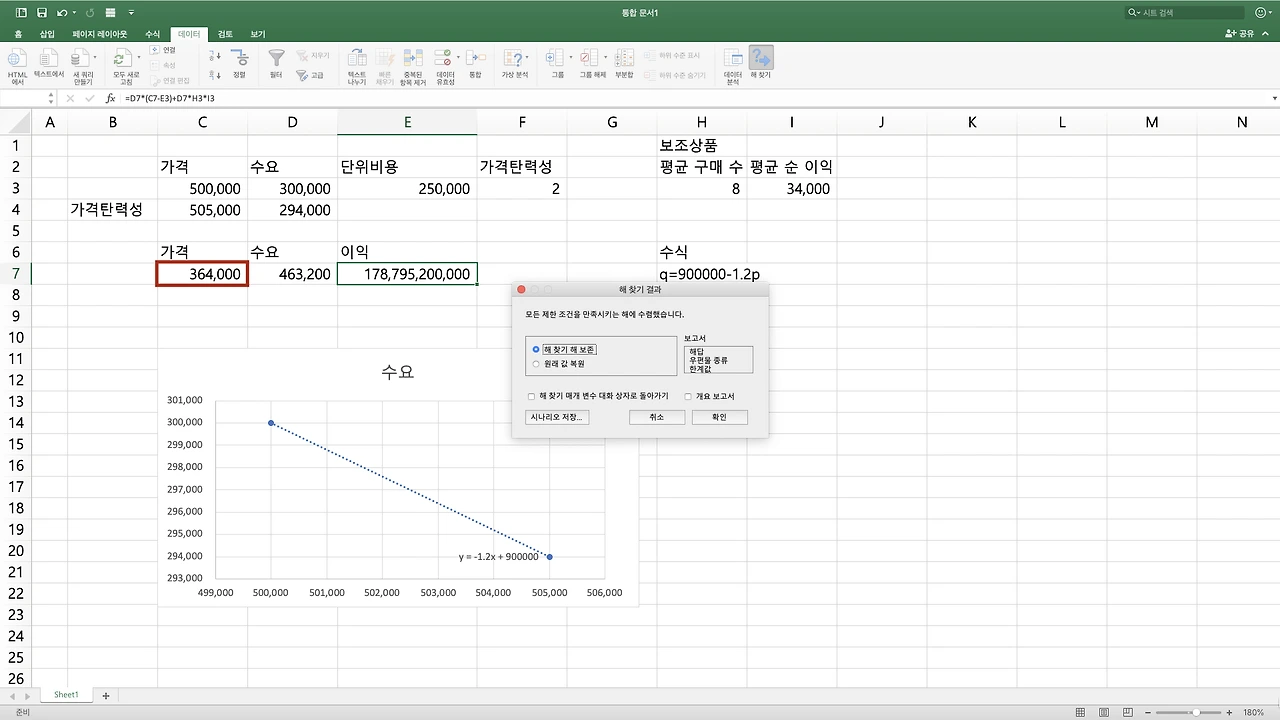
Task: Click the 고급 advanced filter icon
Action: point(311,75)
